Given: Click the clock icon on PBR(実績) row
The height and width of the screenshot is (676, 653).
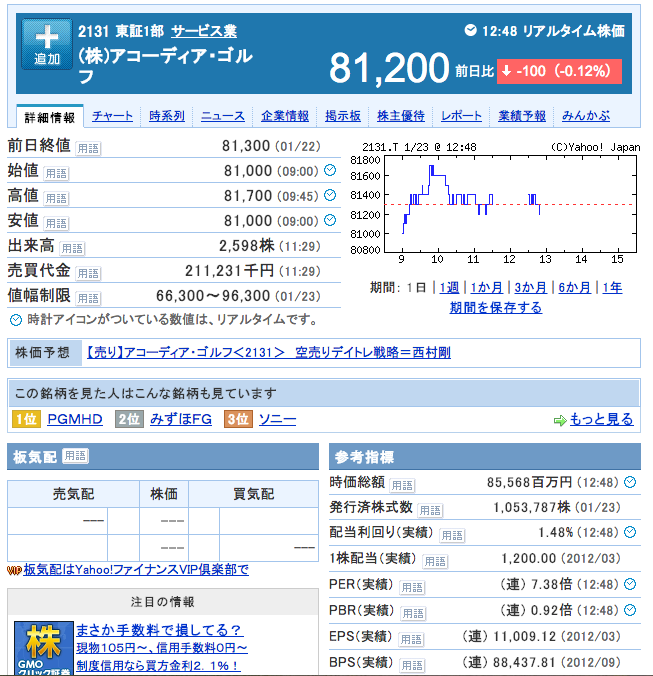Looking at the screenshot, I should [x=630, y=610].
